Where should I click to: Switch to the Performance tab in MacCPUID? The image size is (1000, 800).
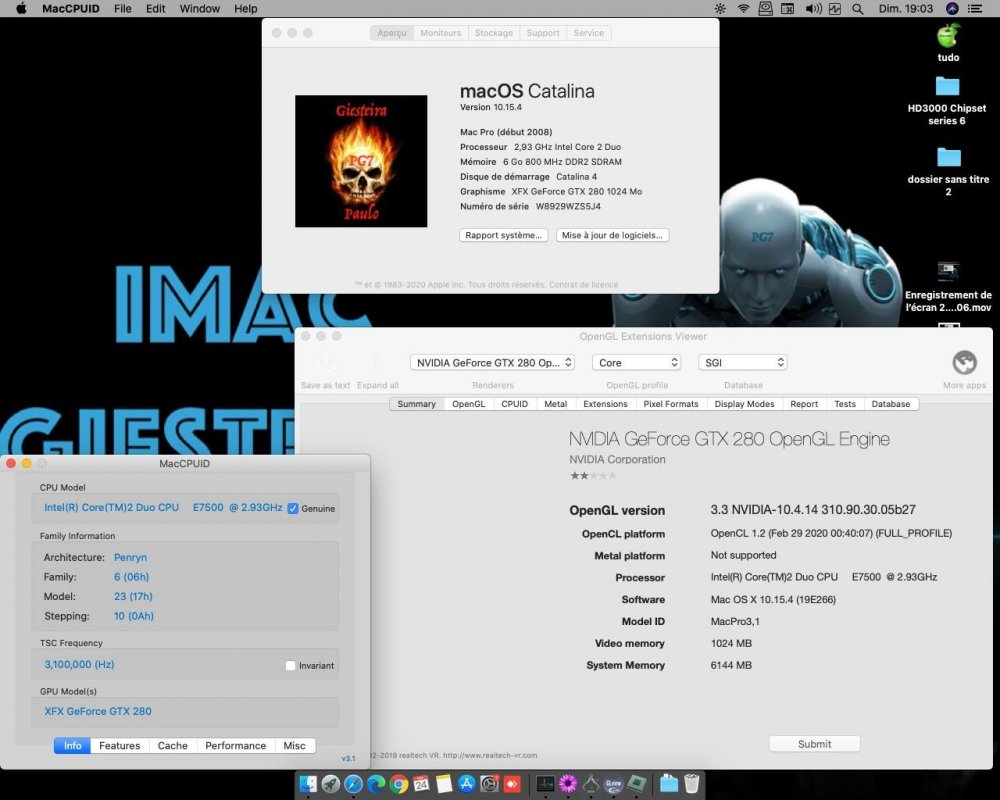point(235,745)
